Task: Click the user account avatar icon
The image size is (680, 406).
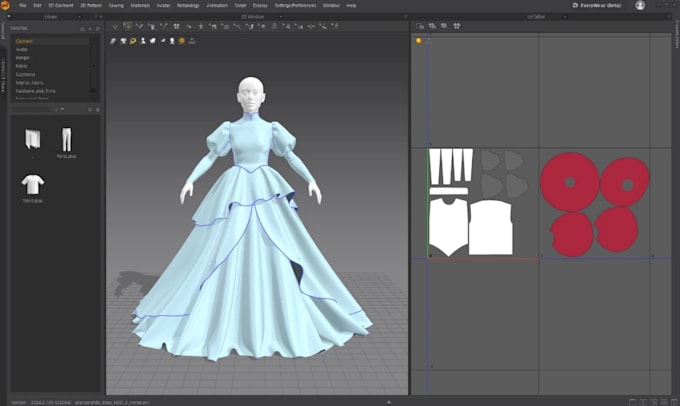Action: pyautogui.click(x=640, y=5)
